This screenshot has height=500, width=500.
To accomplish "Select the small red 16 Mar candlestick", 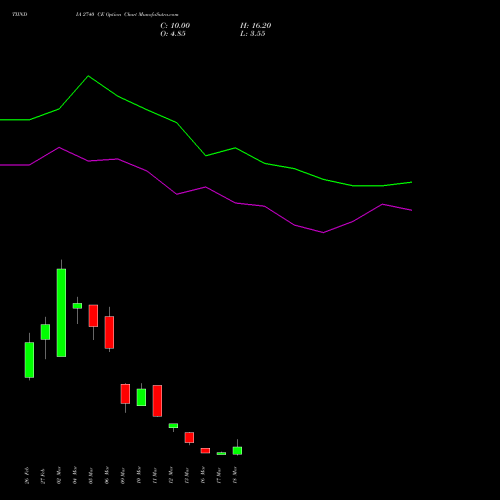I will tap(205, 451).
